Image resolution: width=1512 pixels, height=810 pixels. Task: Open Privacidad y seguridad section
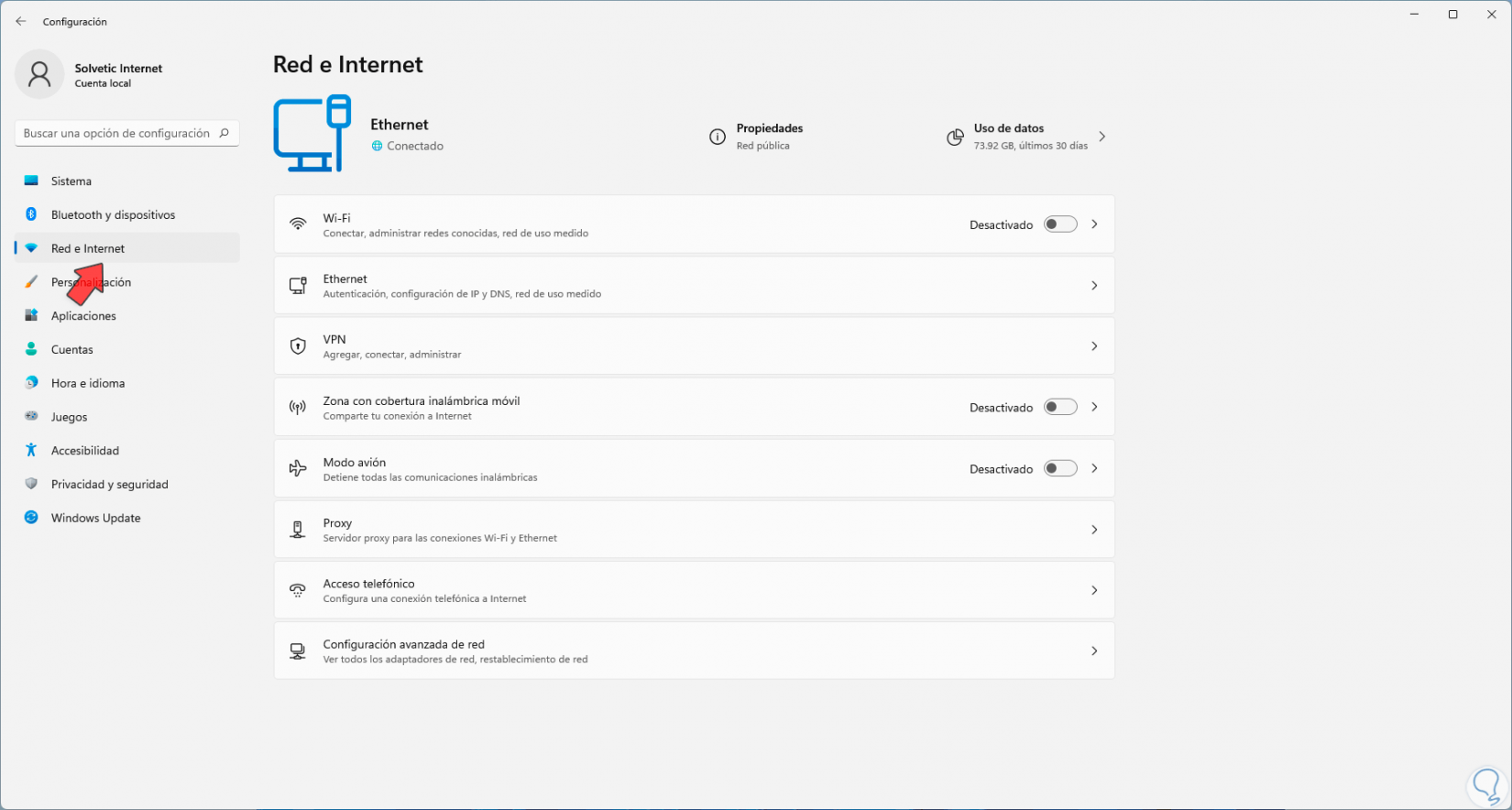(x=109, y=484)
